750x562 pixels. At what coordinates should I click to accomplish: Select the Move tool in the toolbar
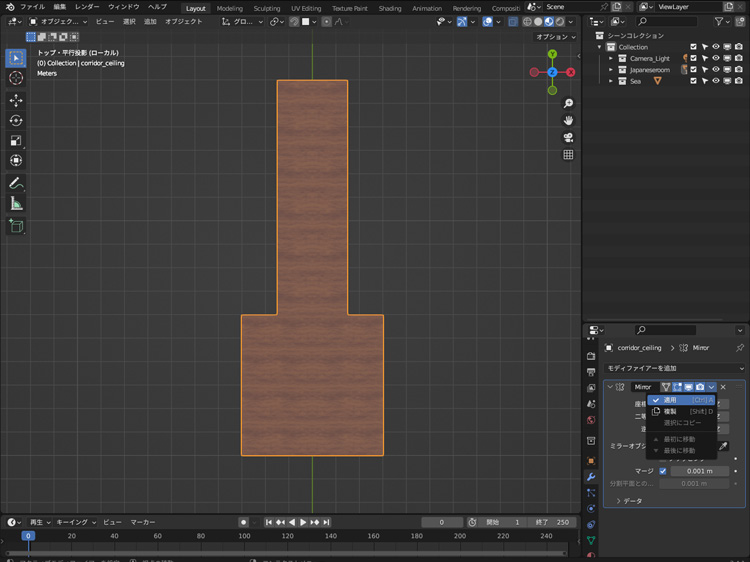(16, 100)
